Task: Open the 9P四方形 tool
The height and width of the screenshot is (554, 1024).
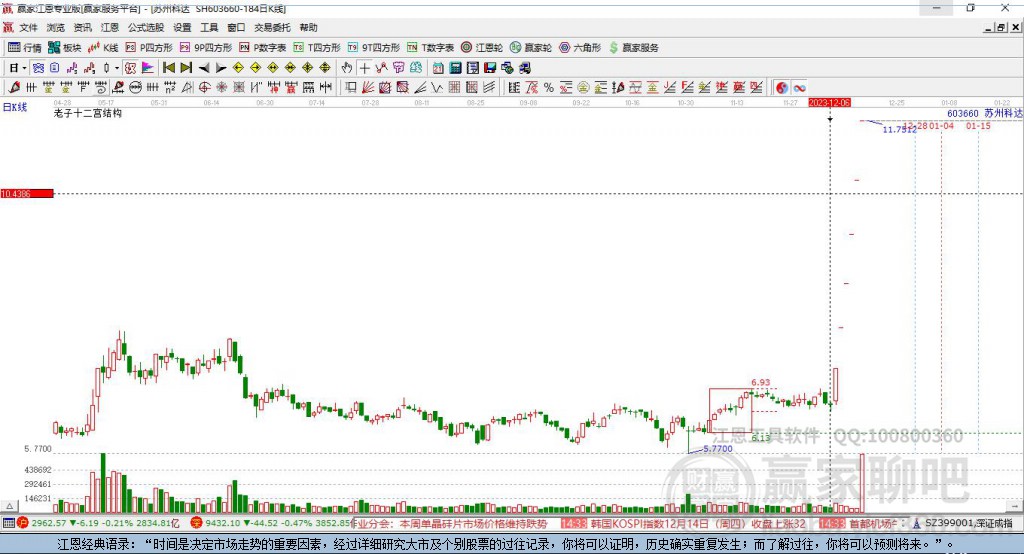Action: tap(206, 48)
